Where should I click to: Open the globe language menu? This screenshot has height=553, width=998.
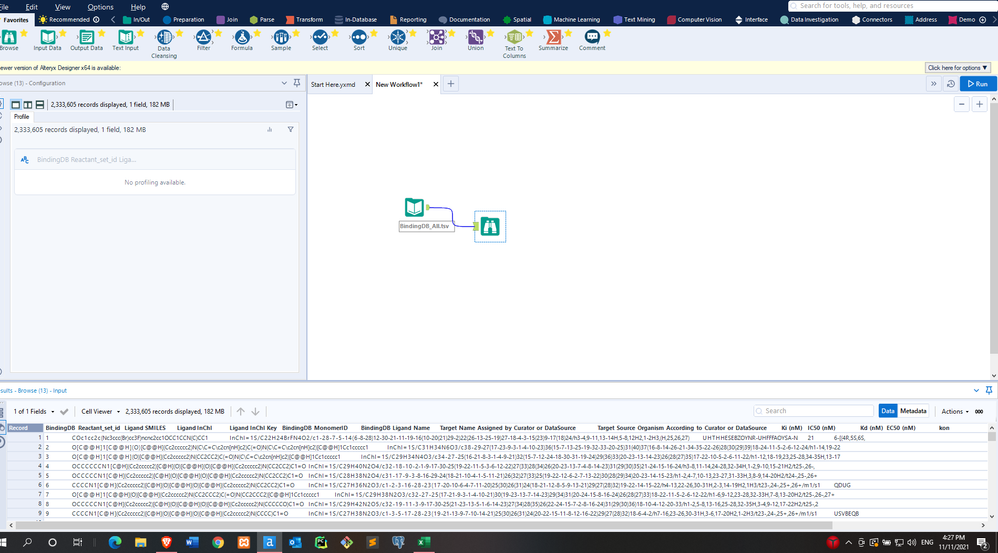[165, 7]
